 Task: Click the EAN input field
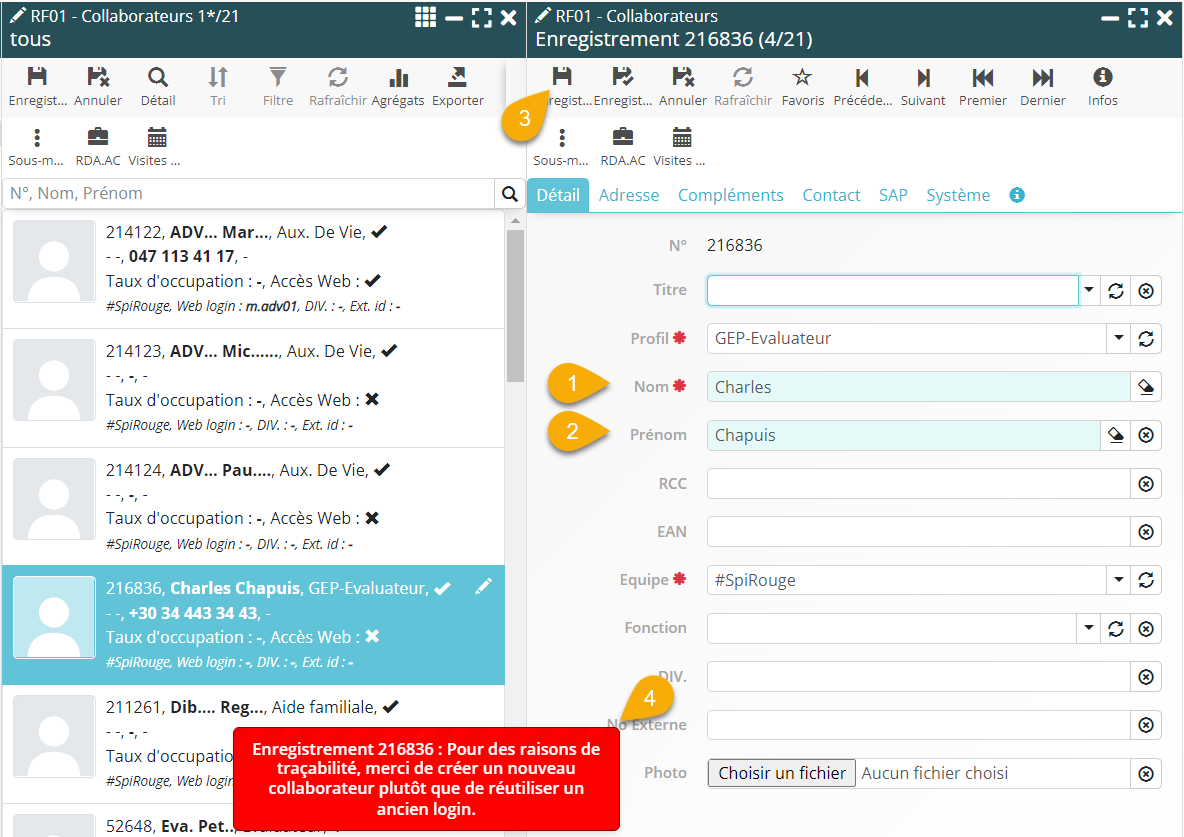[917, 532]
